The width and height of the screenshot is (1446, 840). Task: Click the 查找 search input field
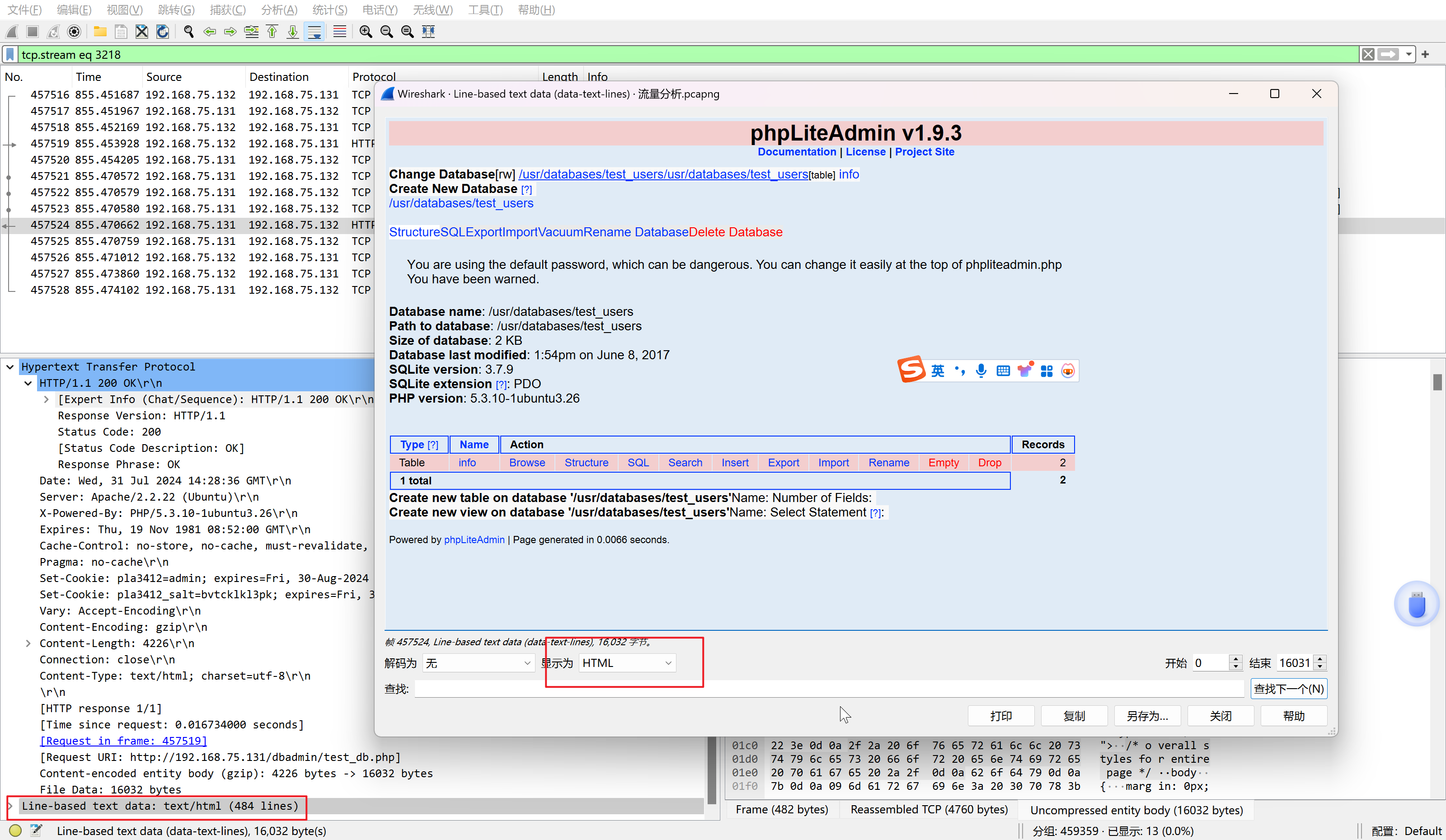[x=828, y=689]
